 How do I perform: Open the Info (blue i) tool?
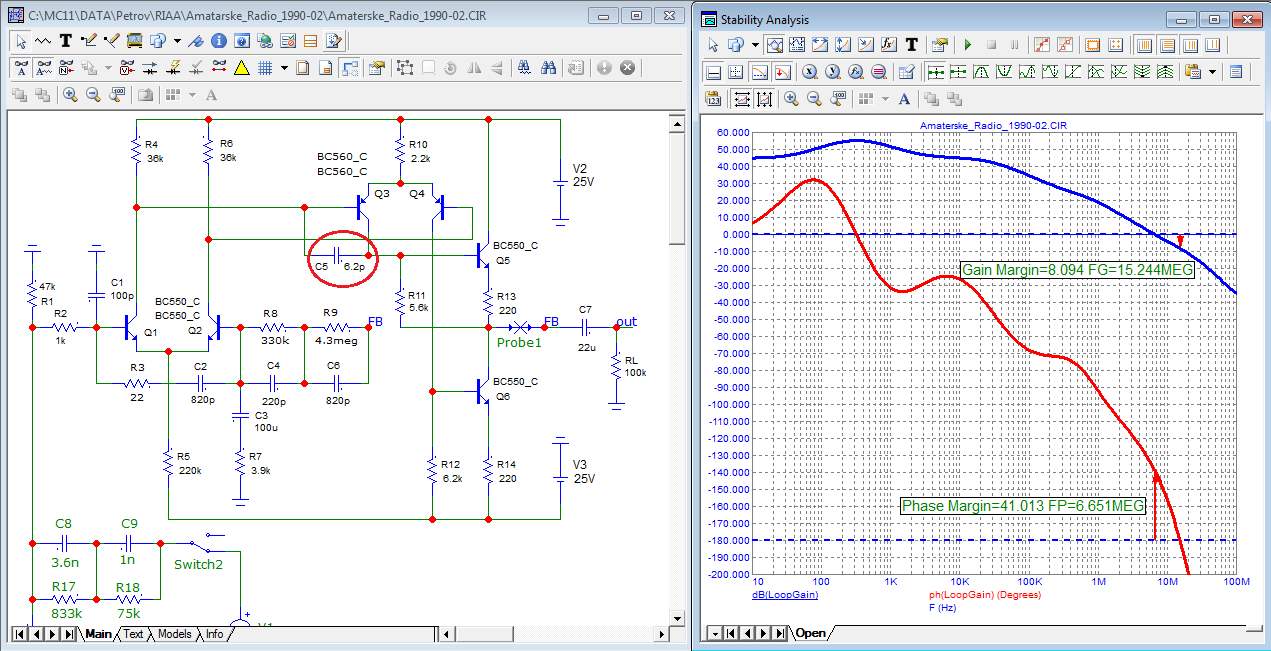(218, 41)
